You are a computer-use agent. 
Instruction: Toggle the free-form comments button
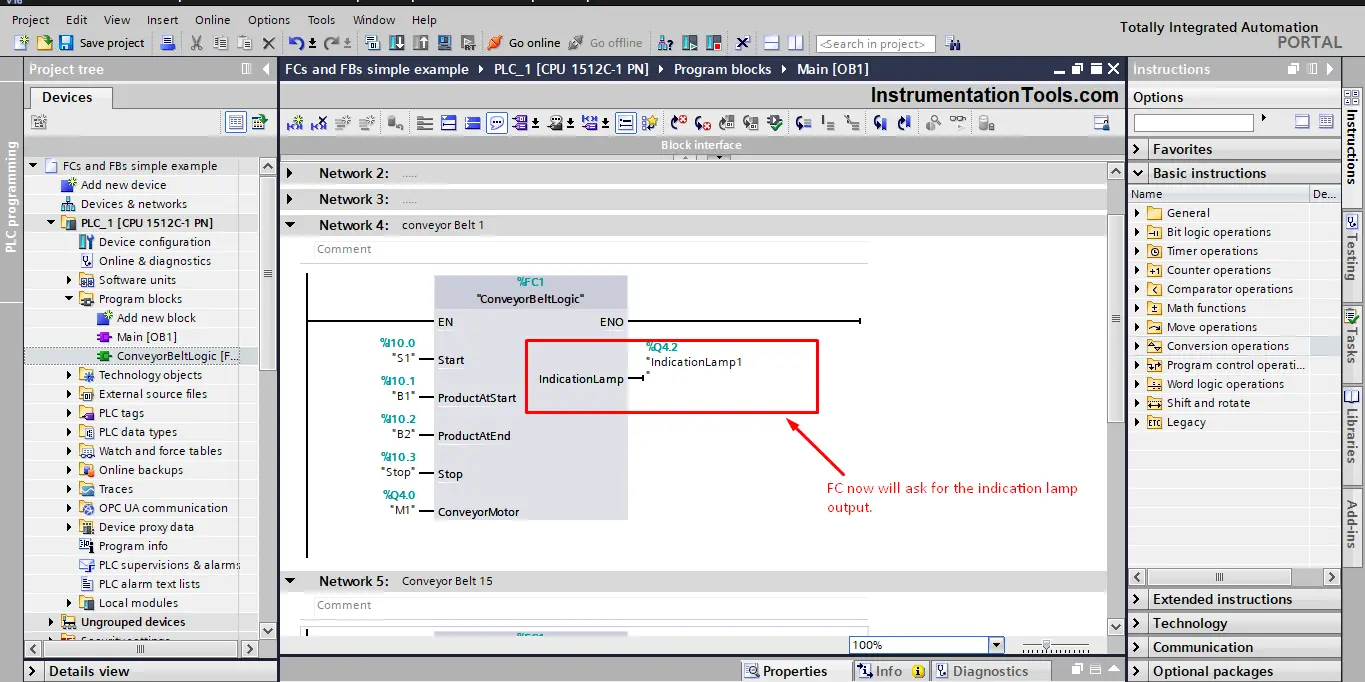pyautogui.click(x=496, y=123)
